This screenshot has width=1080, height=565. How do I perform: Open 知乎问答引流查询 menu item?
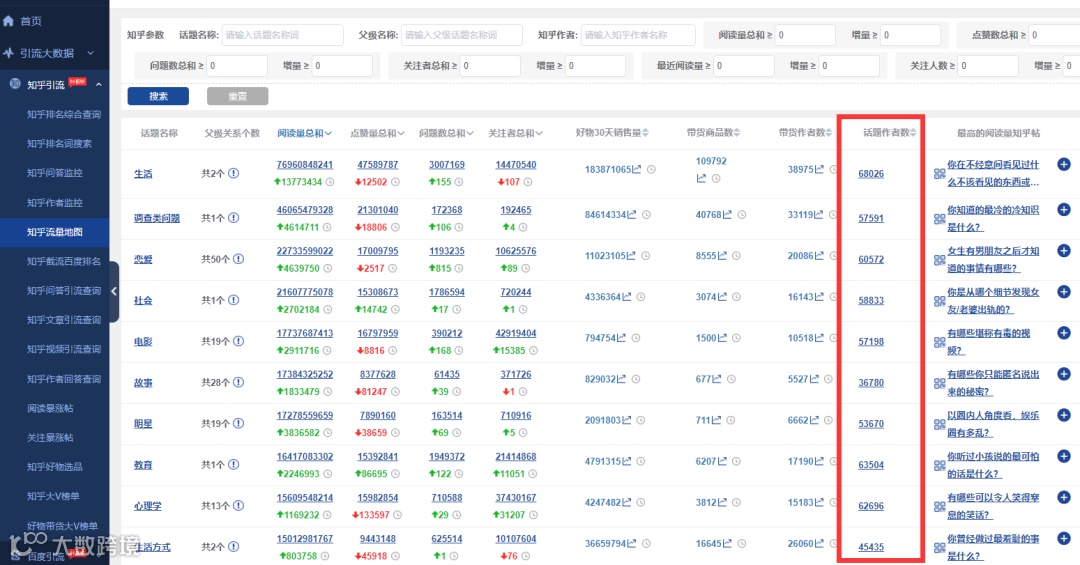(x=64, y=291)
